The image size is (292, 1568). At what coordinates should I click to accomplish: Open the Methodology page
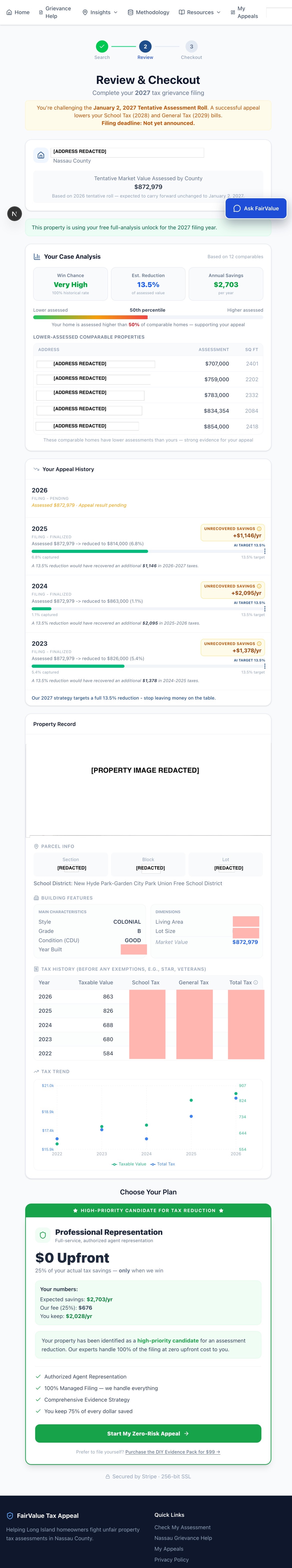point(148,12)
